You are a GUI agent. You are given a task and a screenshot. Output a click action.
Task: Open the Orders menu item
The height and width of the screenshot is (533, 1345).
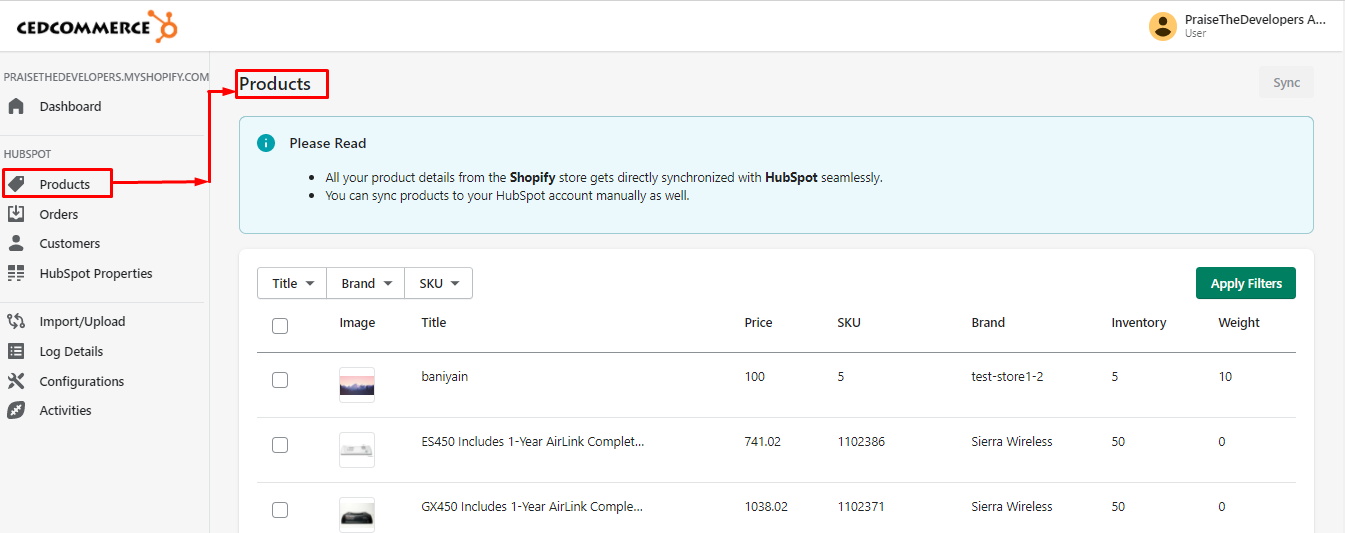(x=58, y=214)
